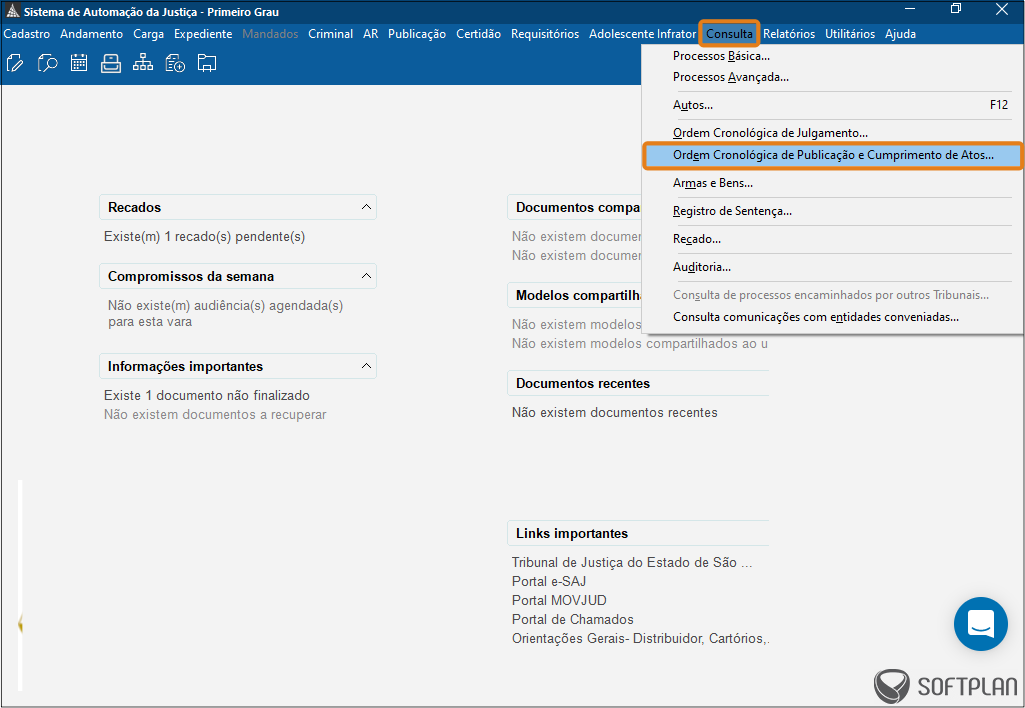The height and width of the screenshot is (708, 1025).
Task: Open the hierarchy flowchart toolbar icon
Action: [143, 63]
